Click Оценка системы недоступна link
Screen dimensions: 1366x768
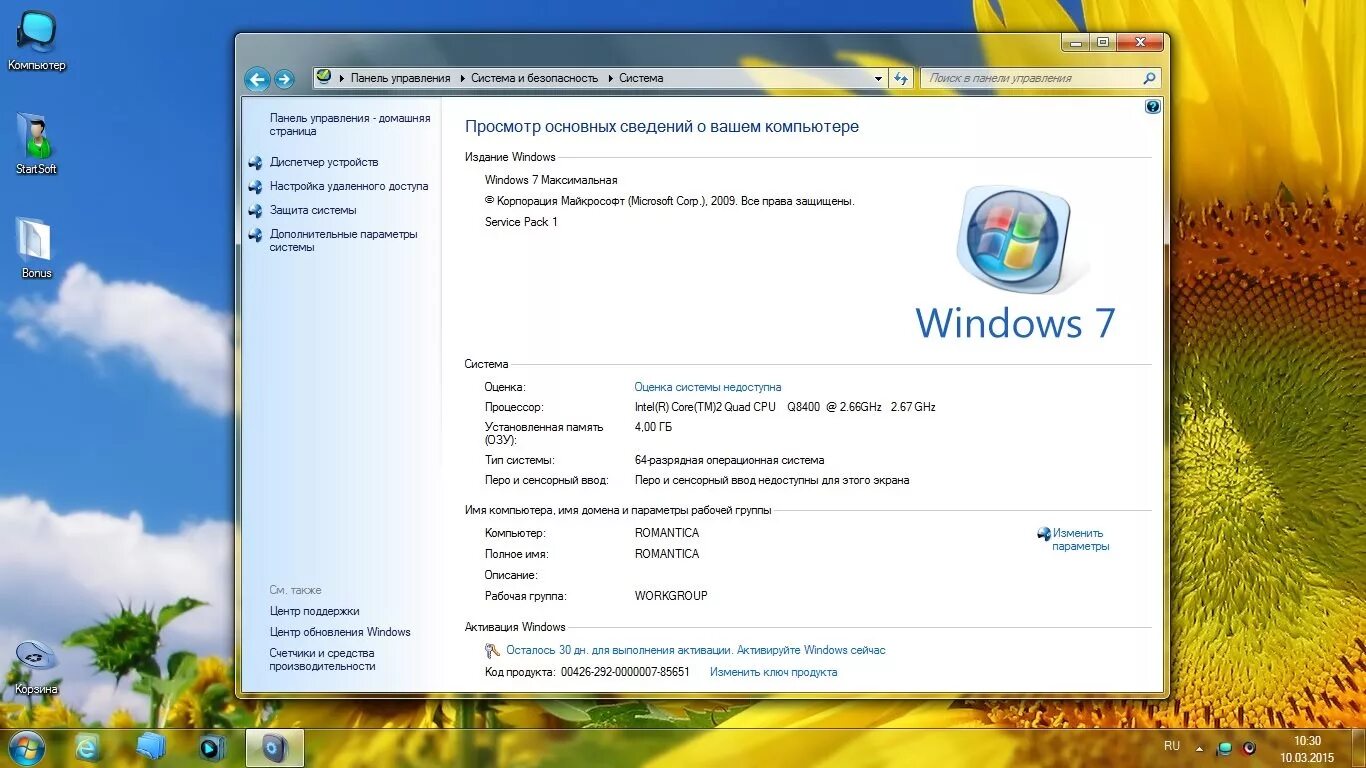(708, 387)
